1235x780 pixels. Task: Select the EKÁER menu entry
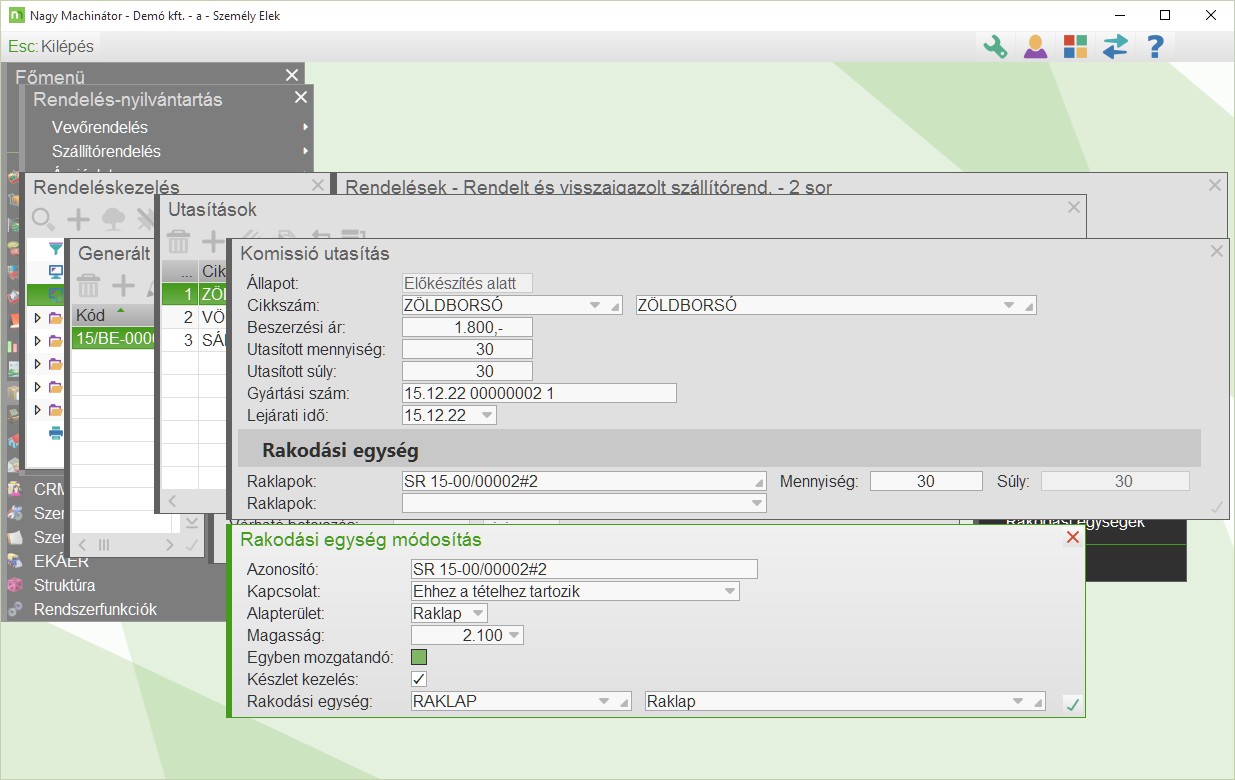pos(61,561)
